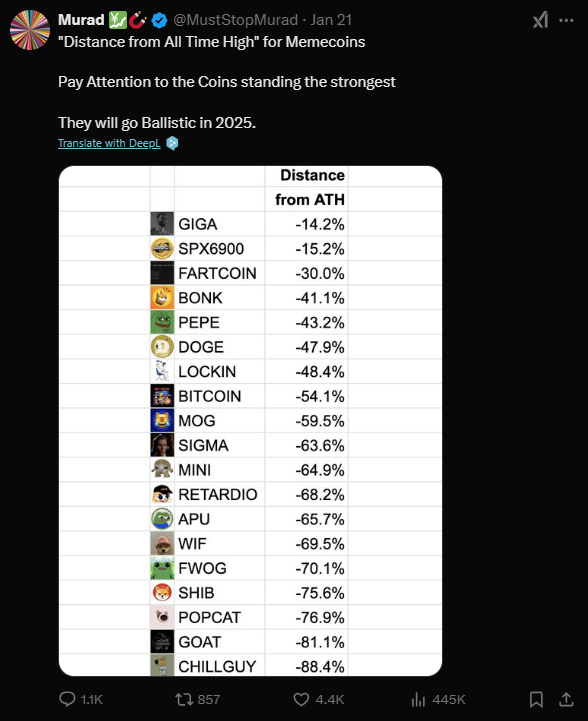
Task: Click the DOGE coin logo in image
Action: 162,347
